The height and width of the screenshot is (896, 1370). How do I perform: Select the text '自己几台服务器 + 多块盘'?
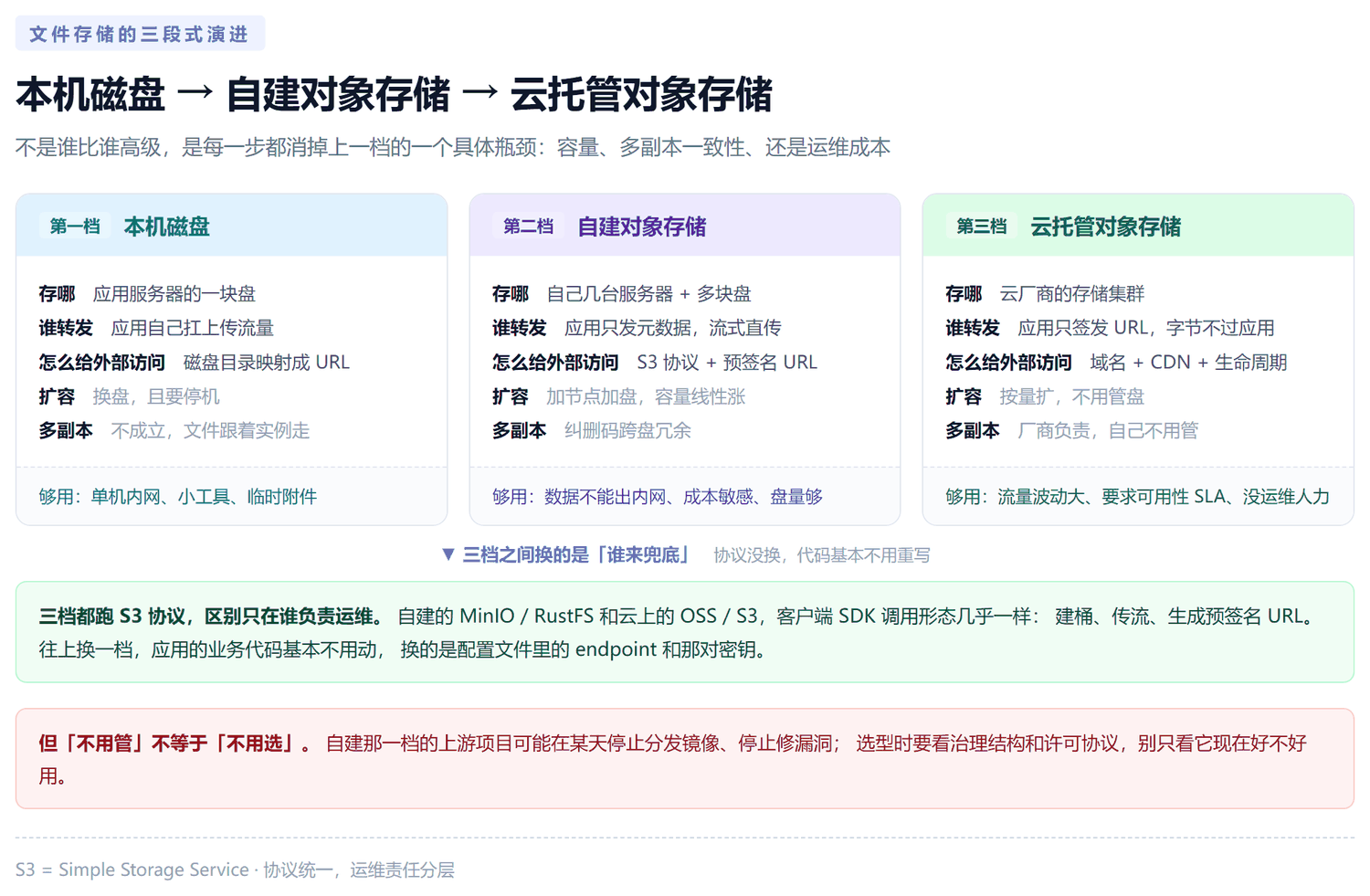click(x=649, y=294)
